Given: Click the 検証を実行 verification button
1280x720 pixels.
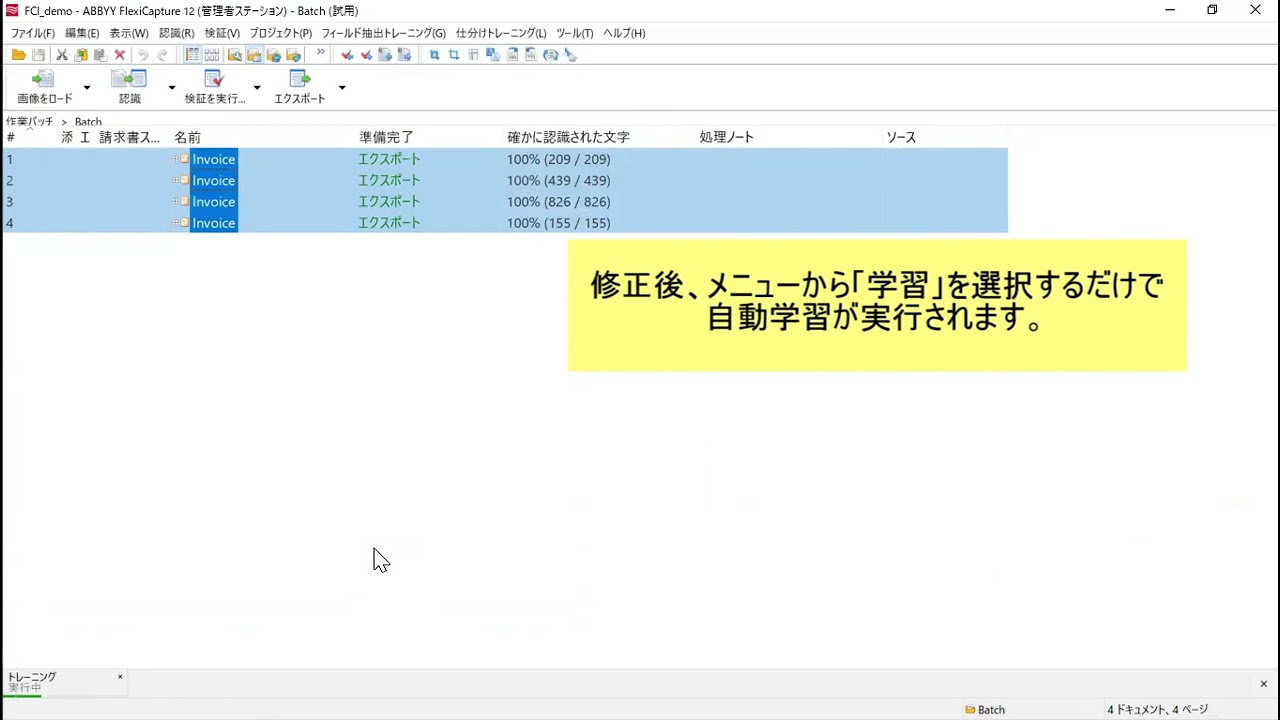Looking at the screenshot, I should pyautogui.click(x=215, y=87).
